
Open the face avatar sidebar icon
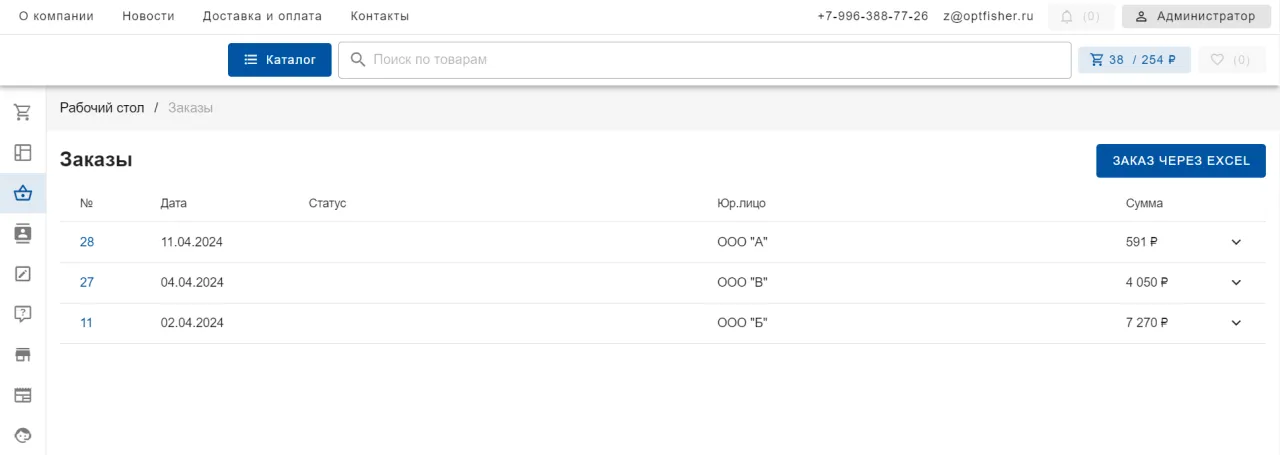click(22, 435)
